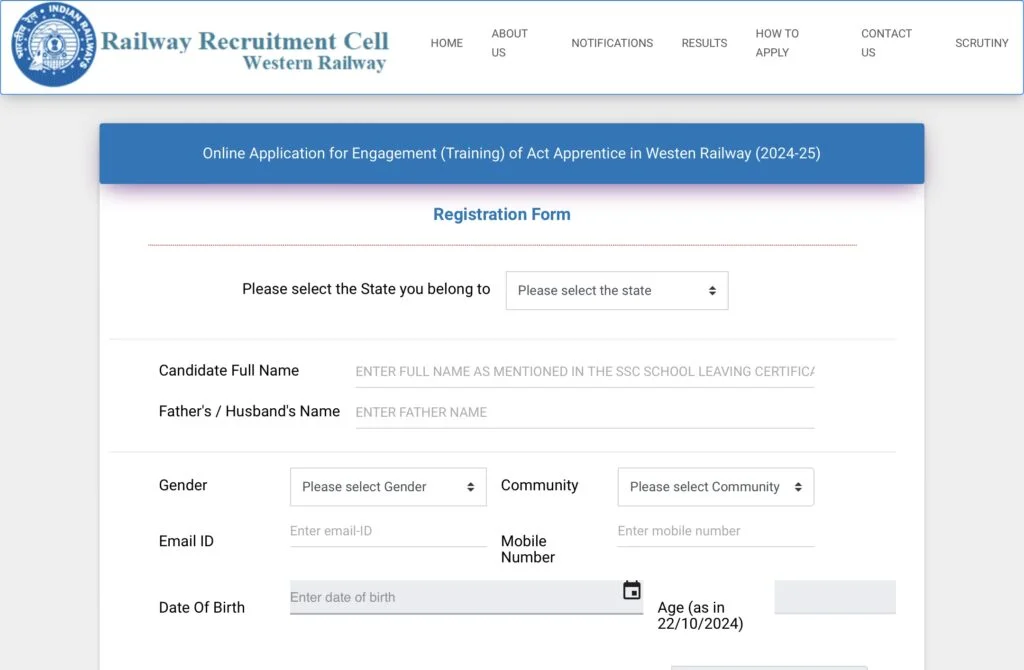The image size is (1024, 670).
Task: Click the 'Mobile Number' label
Action: tap(528, 549)
